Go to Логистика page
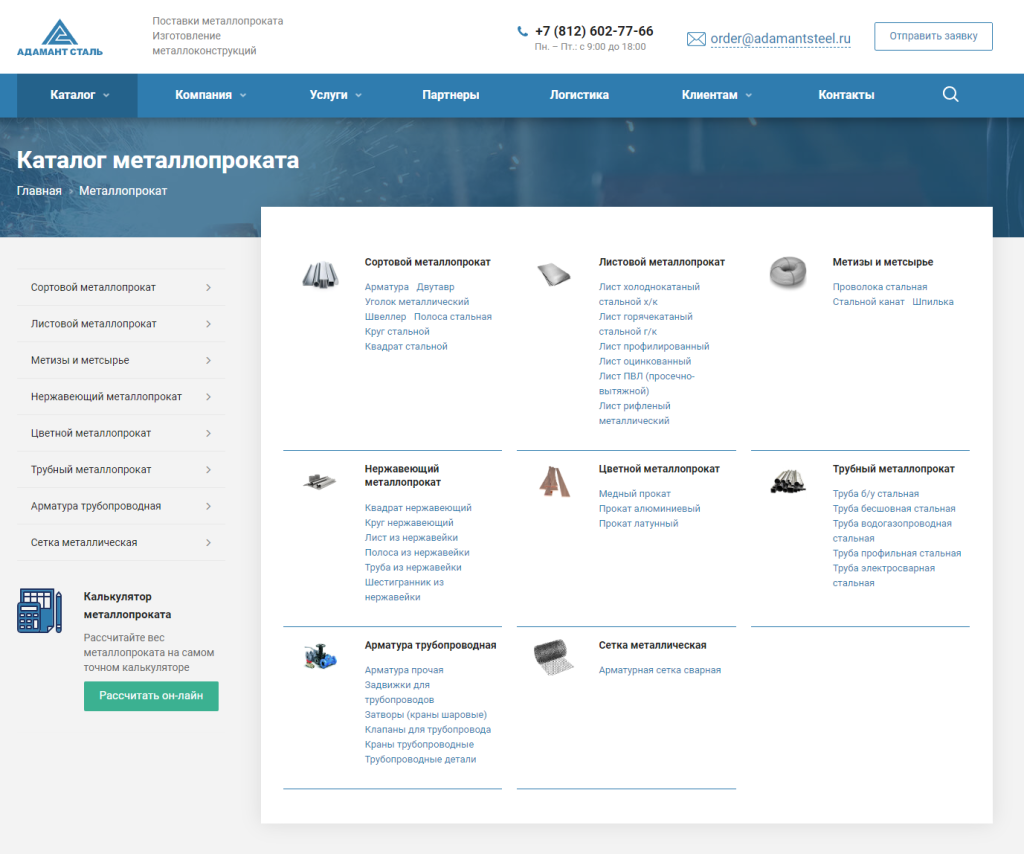 [x=579, y=95]
